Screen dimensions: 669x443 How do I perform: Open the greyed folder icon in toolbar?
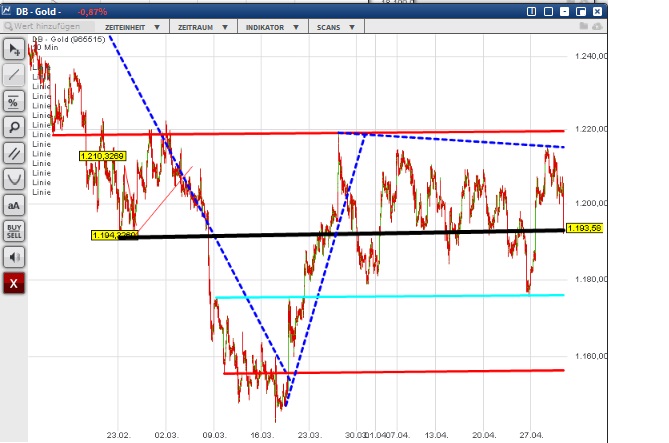coord(584,26)
